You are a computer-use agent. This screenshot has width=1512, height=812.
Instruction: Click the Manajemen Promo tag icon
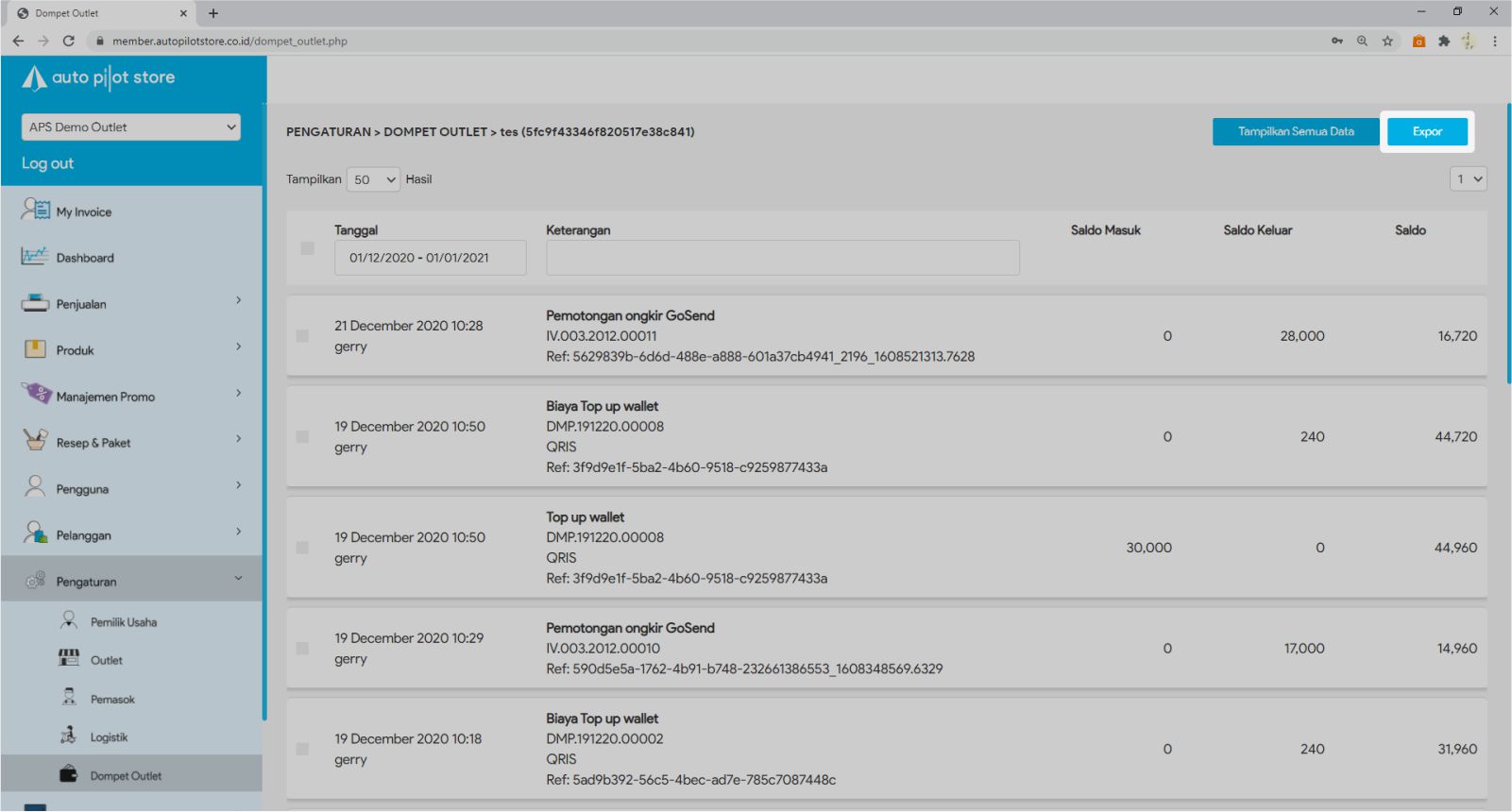tap(37, 394)
